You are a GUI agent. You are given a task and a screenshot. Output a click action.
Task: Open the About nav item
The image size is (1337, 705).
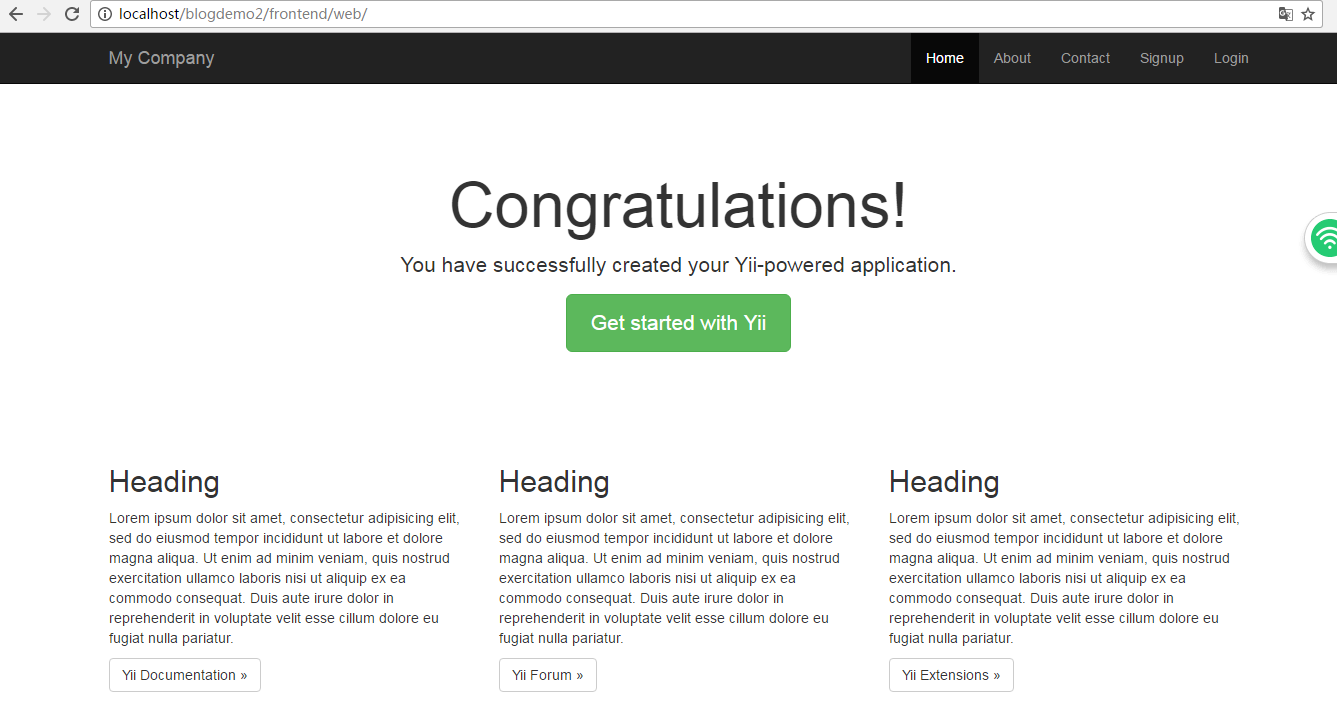[1012, 58]
